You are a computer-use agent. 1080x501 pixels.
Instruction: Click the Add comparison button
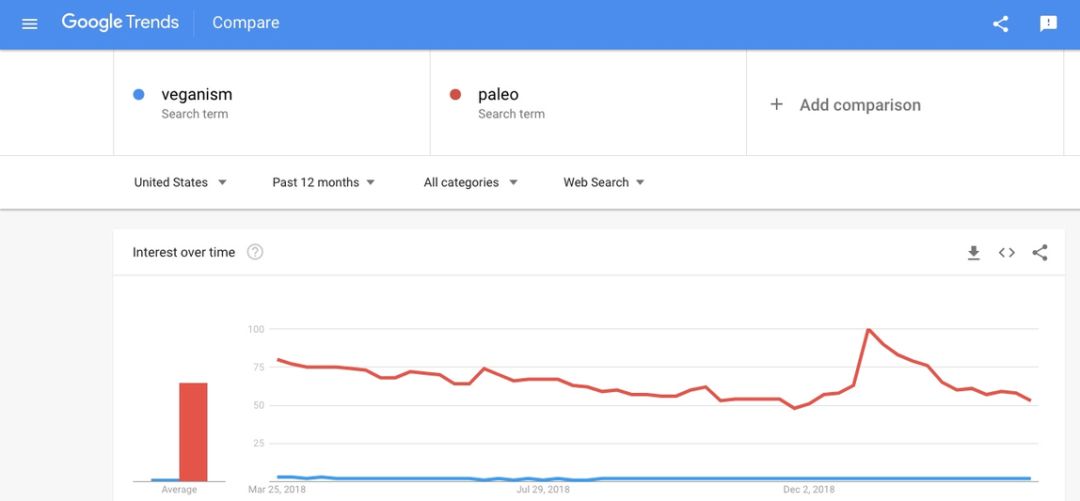(860, 105)
